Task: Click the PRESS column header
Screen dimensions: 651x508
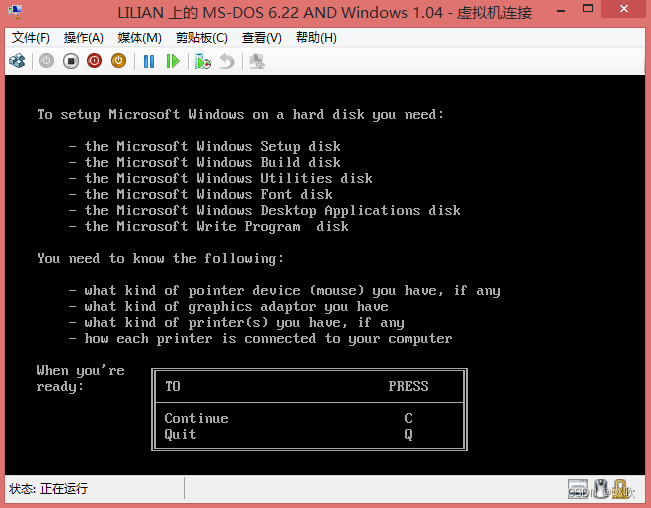Action: pyautogui.click(x=409, y=386)
